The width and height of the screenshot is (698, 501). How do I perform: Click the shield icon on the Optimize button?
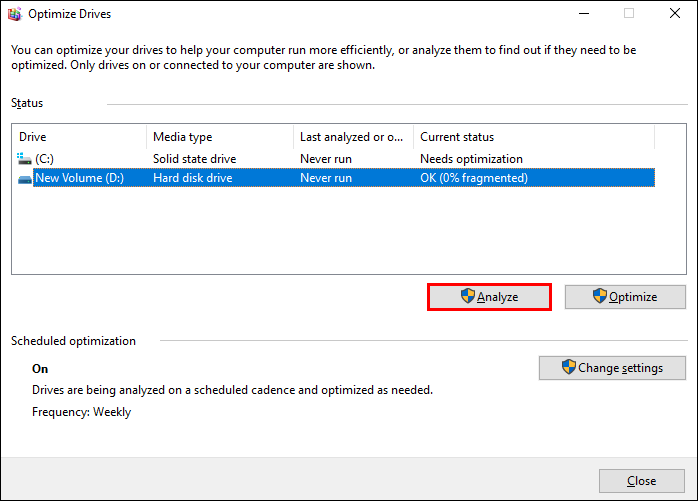(599, 297)
